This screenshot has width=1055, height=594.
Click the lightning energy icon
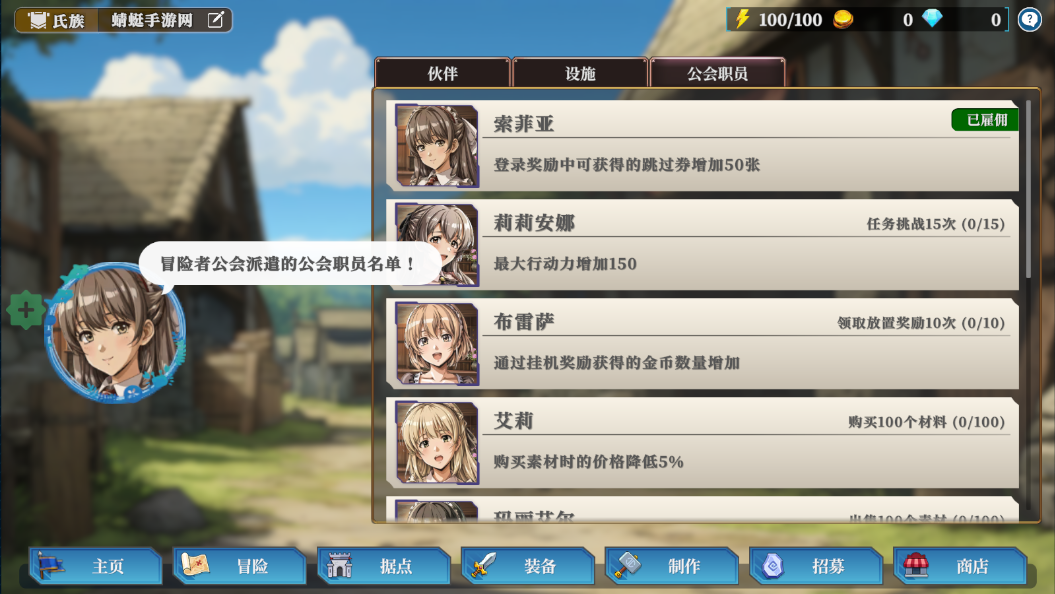click(742, 19)
